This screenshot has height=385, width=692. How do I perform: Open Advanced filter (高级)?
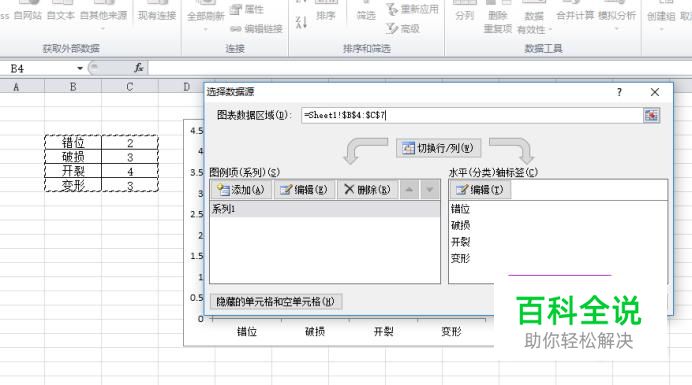pyautogui.click(x=402, y=29)
